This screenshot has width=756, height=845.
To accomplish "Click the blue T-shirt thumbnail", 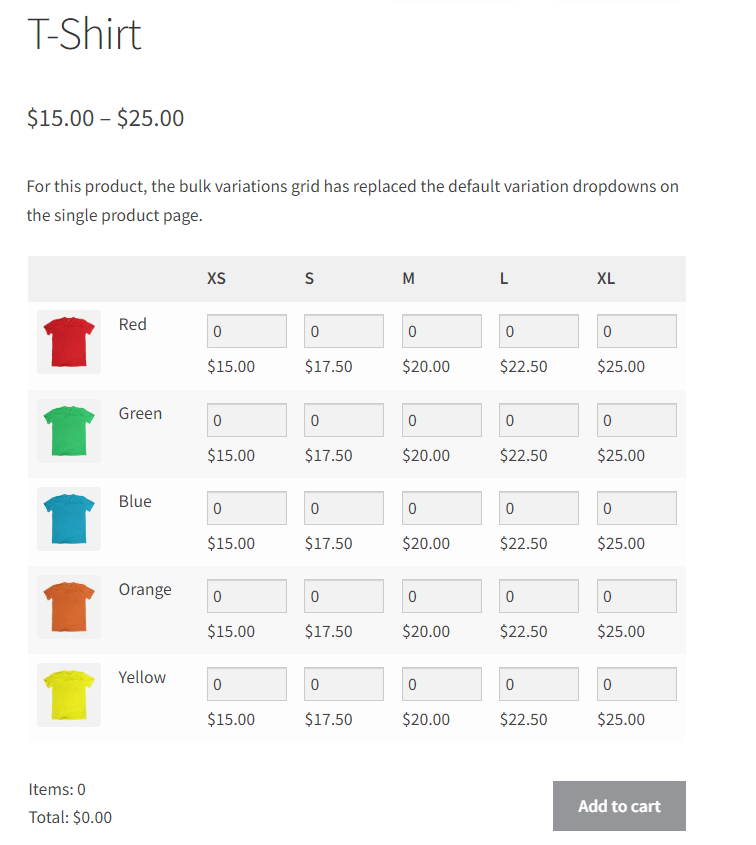I will [68, 518].
